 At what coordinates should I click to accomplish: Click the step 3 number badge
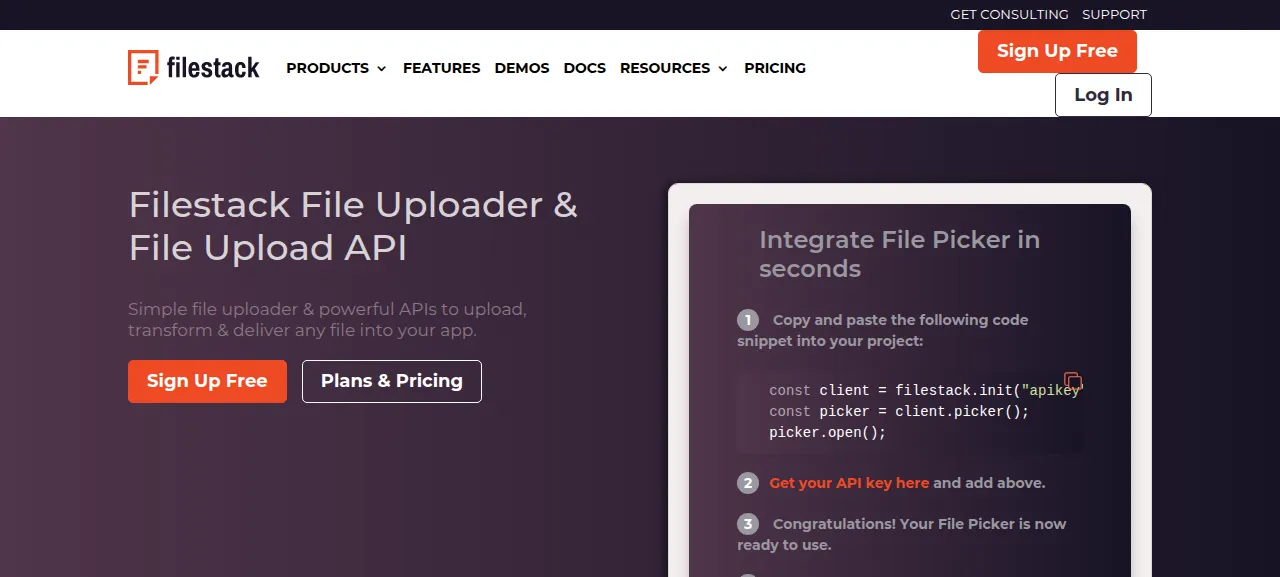(748, 524)
